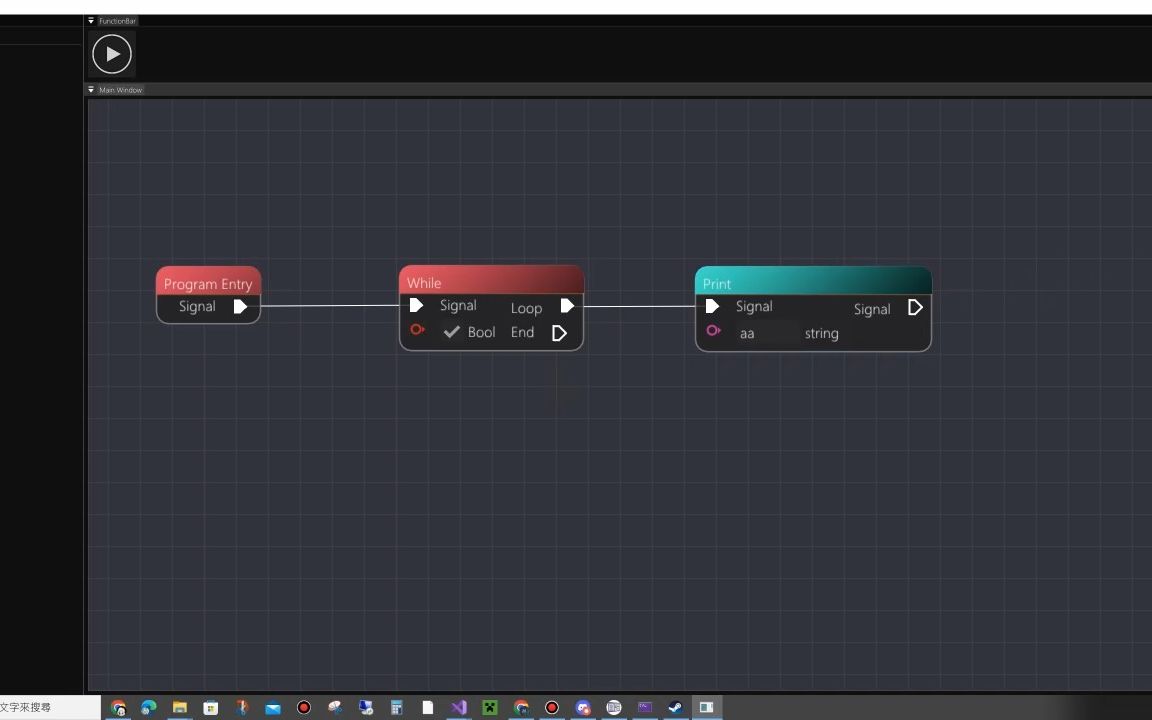Screen dimensions: 1152x720
Task: Click the 'End' label on While node
Action: click(x=522, y=332)
